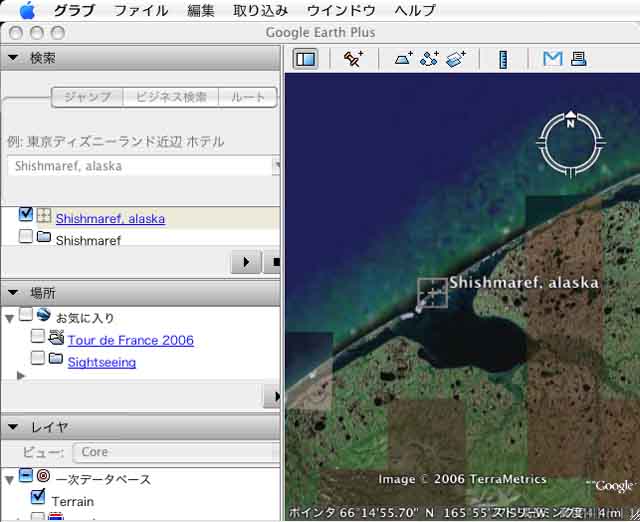This screenshot has width=640, height=522.
Task: Collapse the 場所 panel
Action: pos(13,292)
